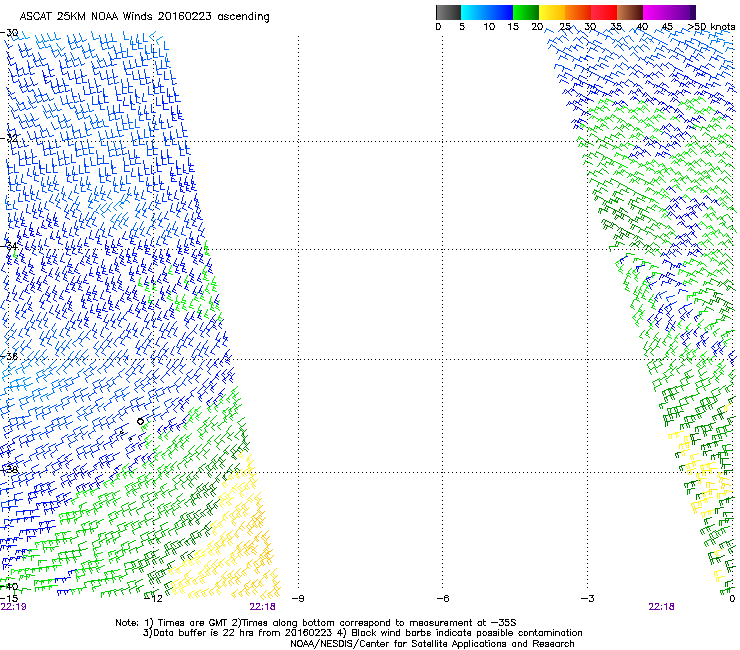Click the small black circle marker on the map
Screen dimensions: 740x650
pos(141,422)
